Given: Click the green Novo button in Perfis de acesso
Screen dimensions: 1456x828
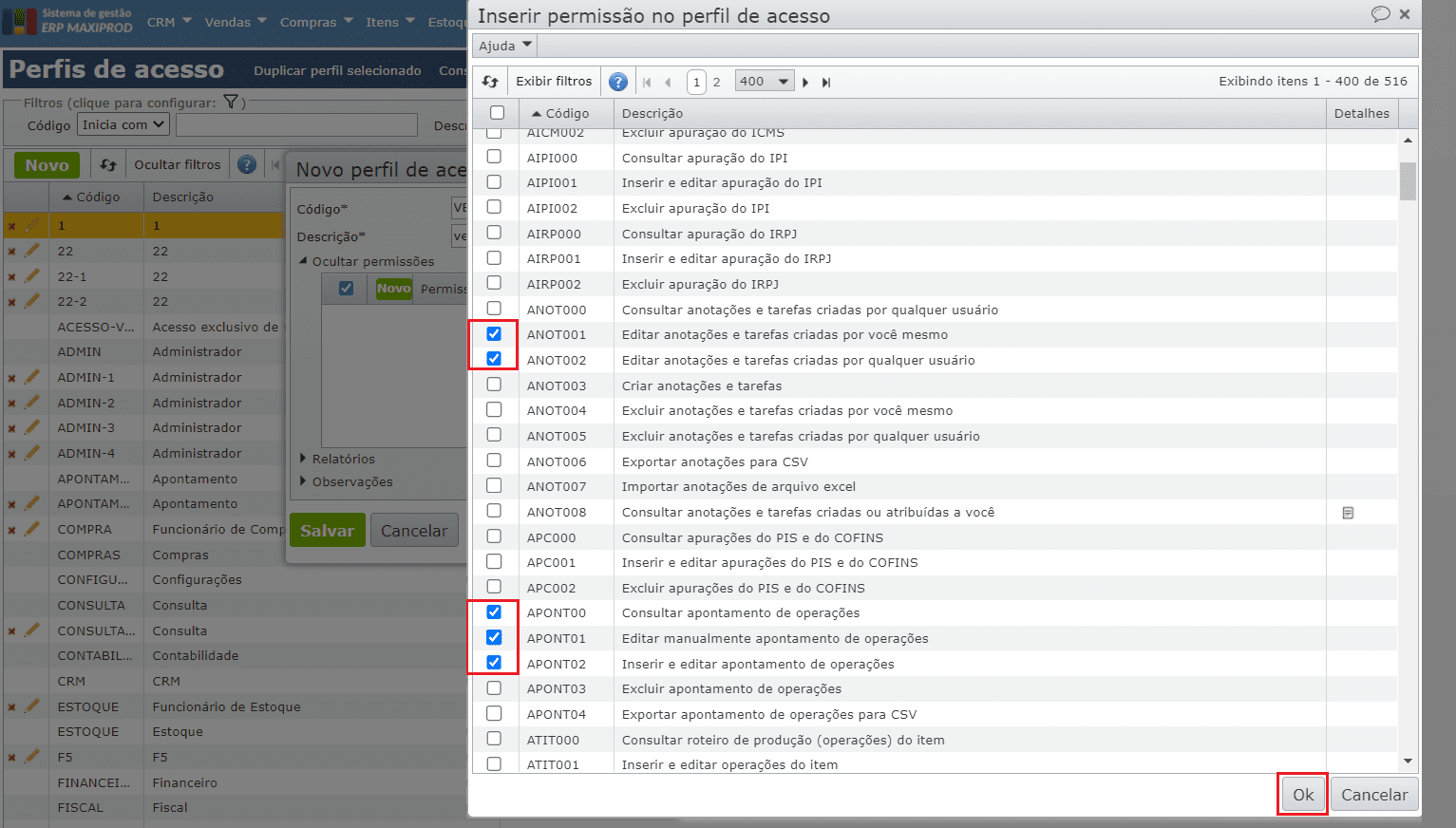Looking at the screenshot, I should tap(47, 165).
